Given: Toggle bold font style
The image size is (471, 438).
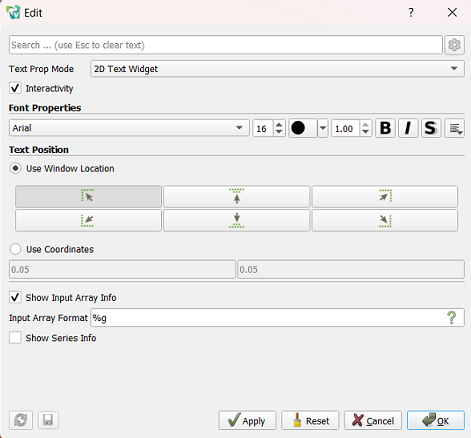Looking at the screenshot, I should [385, 128].
